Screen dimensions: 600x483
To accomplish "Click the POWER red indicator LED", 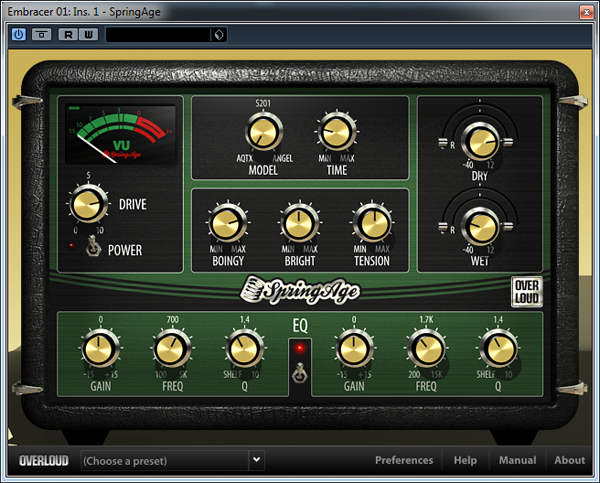I will (71, 246).
